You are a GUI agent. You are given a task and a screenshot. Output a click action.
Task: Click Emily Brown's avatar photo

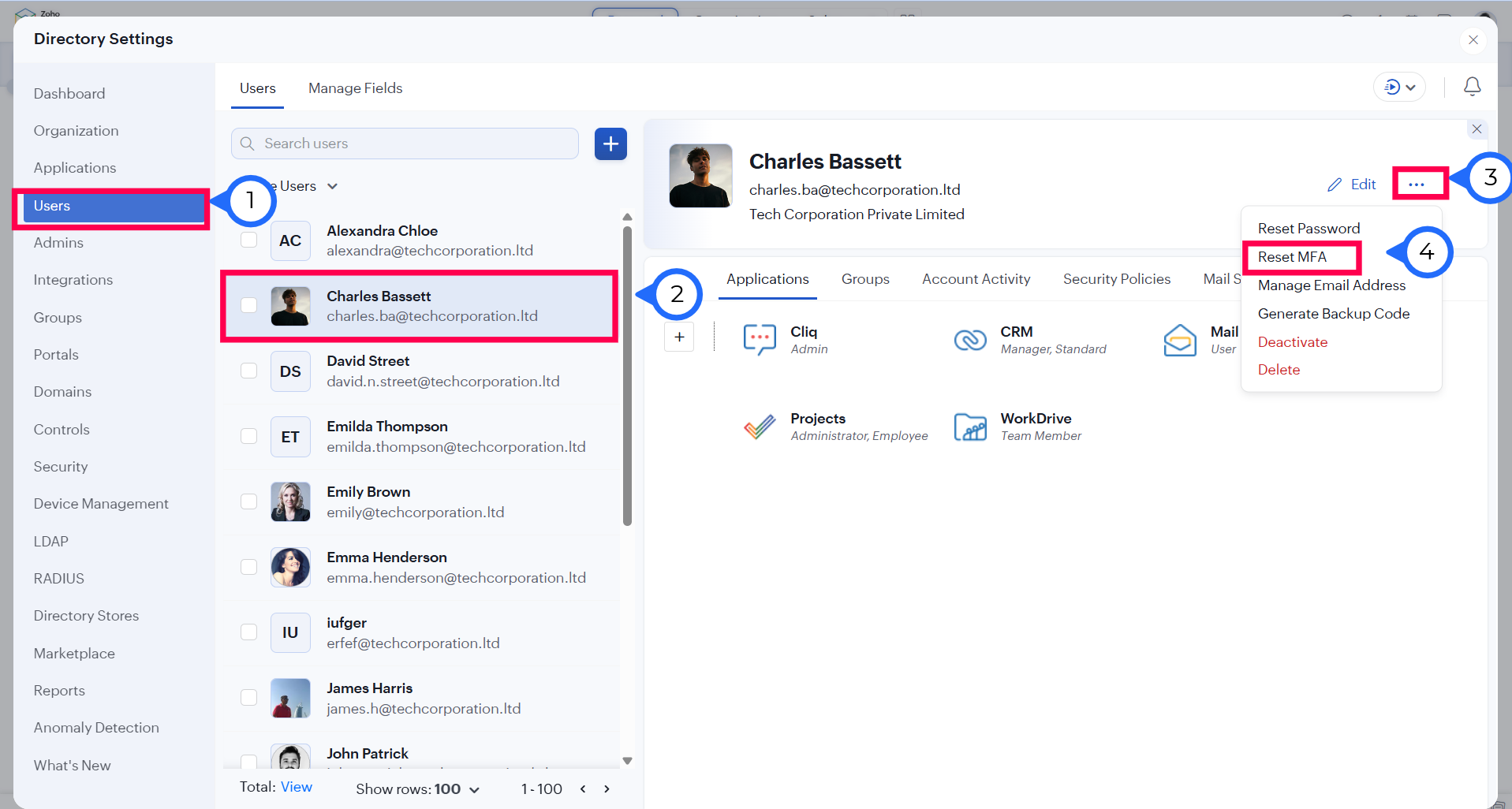click(290, 501)
